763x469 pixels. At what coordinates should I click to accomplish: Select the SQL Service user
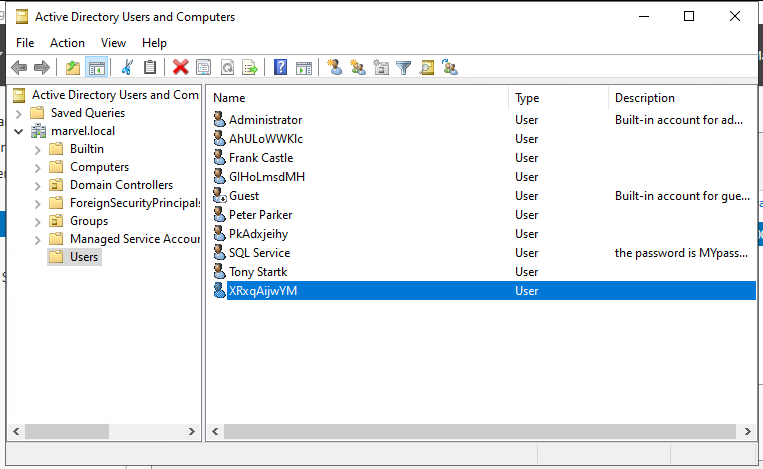pyautogui.click(x=259, y=253)
